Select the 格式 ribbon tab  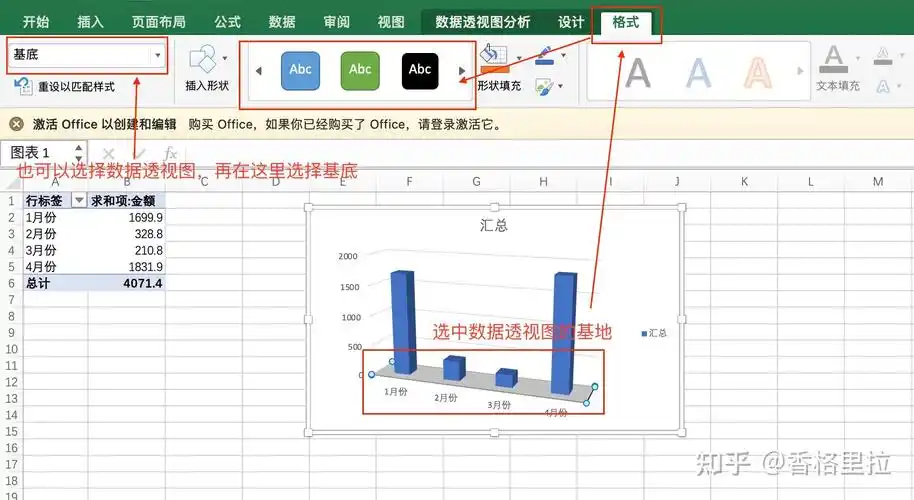click(x=626, y=22)
